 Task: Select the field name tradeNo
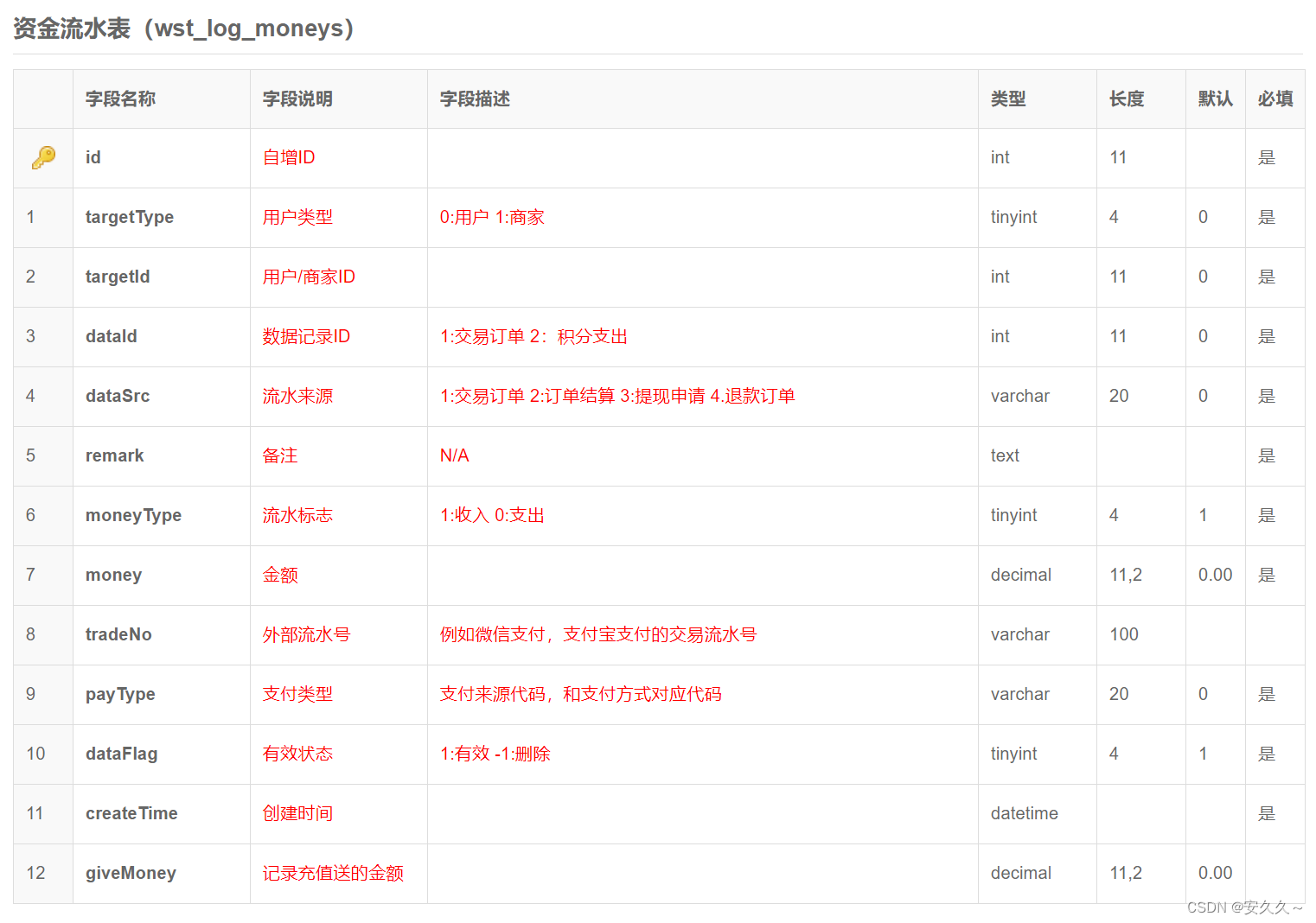tap(118, 634)
